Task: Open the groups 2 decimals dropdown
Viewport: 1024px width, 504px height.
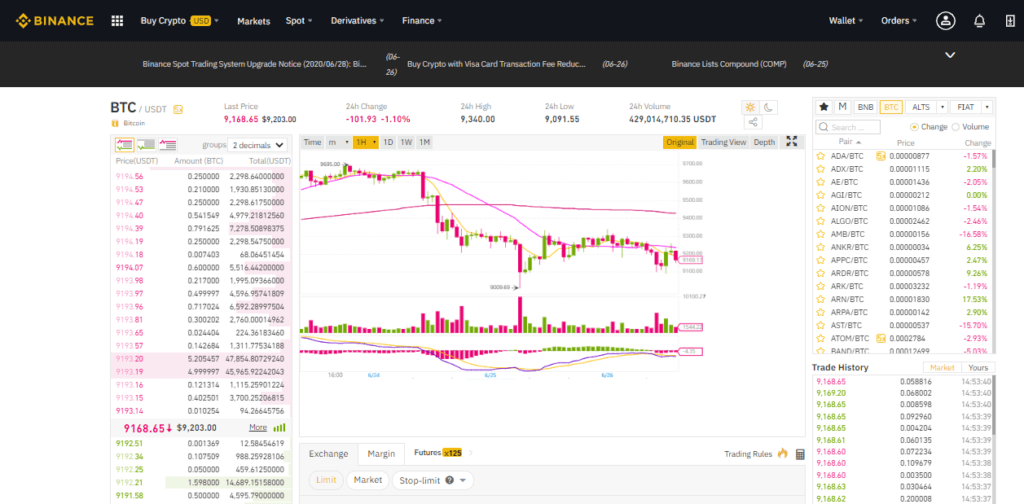Action: 258,145
